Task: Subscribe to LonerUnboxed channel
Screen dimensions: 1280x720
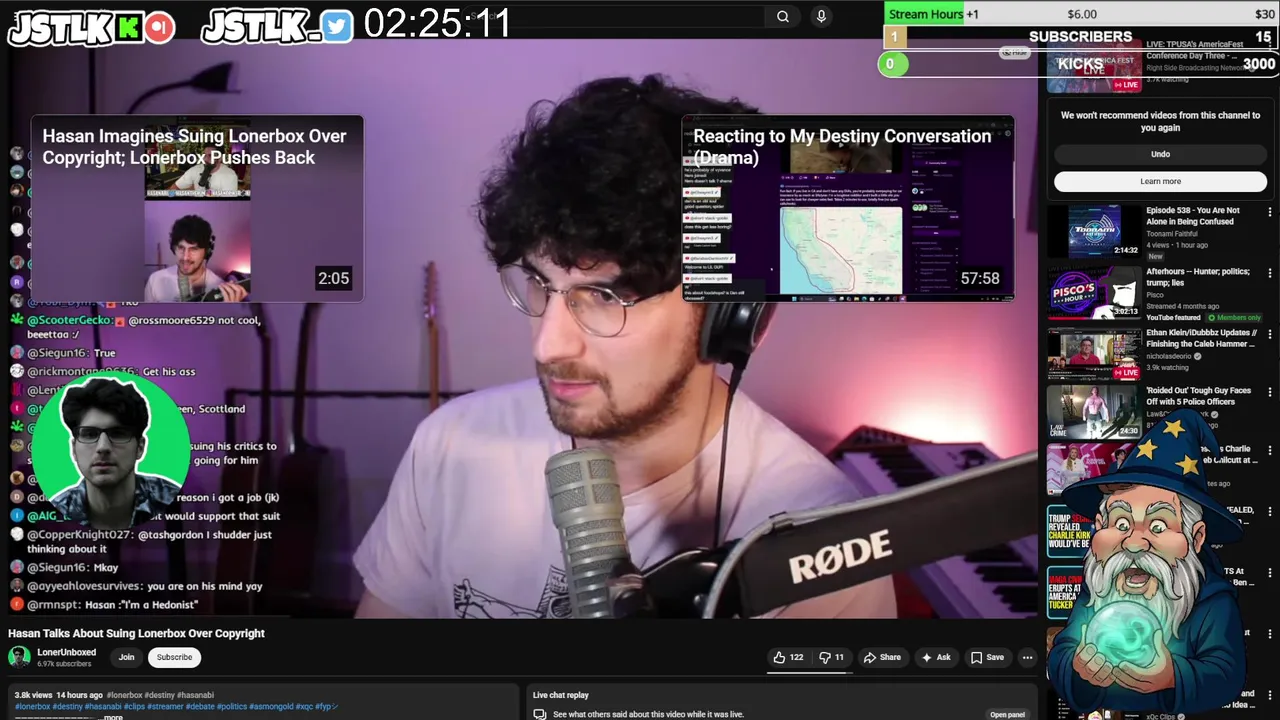Action: tap(174, 657)
